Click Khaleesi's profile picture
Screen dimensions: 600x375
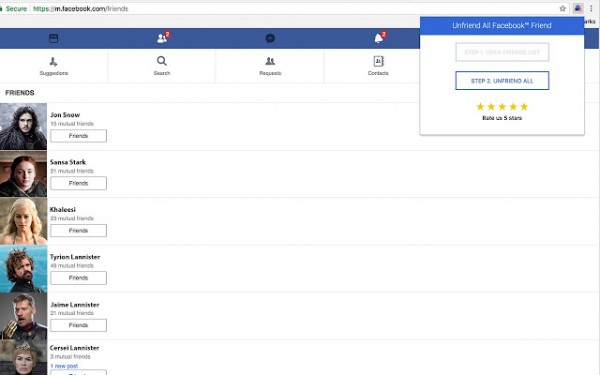pyautogui.click(x=23, y=221)
